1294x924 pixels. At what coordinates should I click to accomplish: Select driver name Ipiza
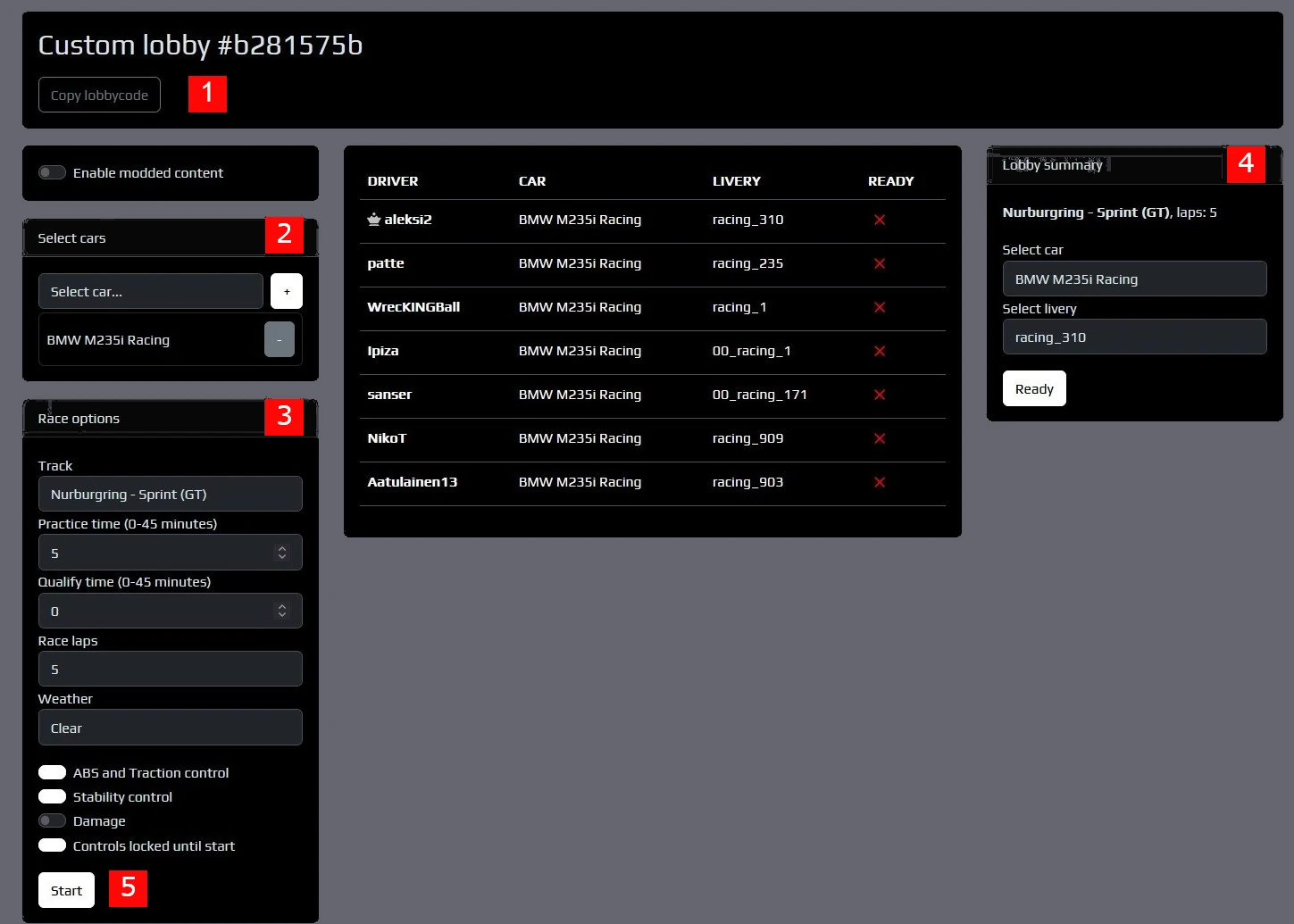(383, 351)
